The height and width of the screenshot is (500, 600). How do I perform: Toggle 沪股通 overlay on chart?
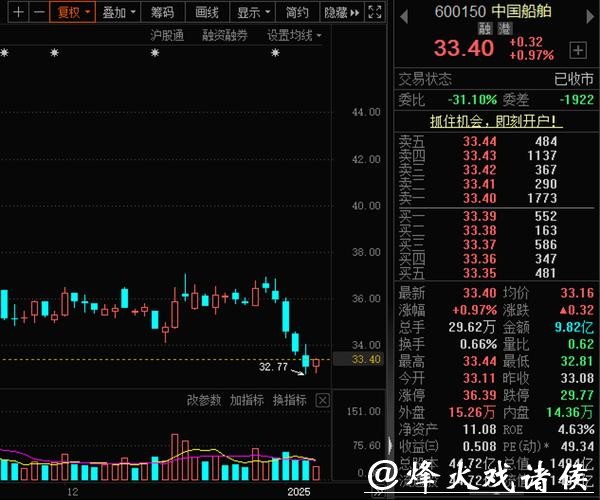(167, 35)
